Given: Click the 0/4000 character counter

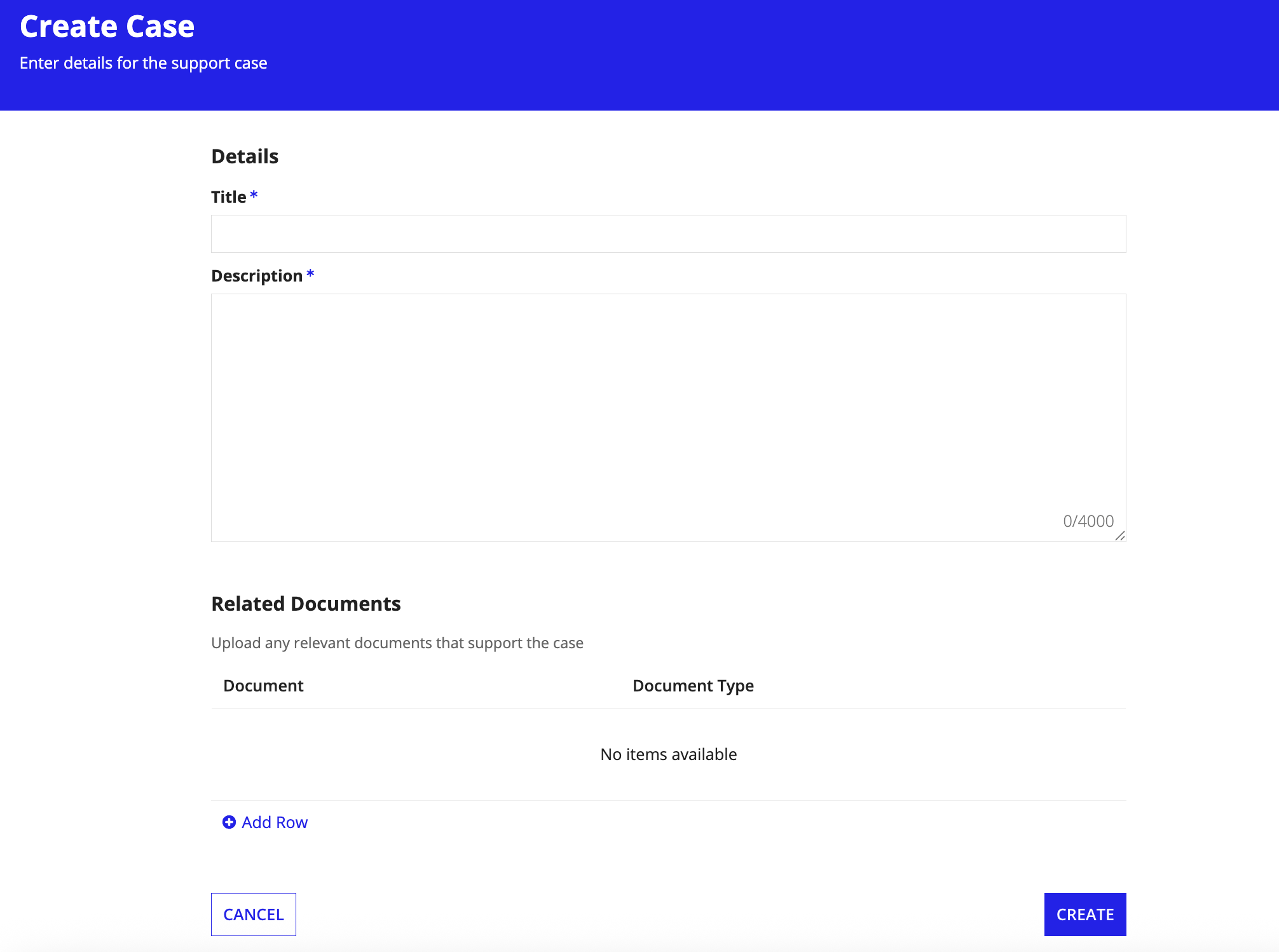Looking at the screenshot, I should (x=1088, y=521).
